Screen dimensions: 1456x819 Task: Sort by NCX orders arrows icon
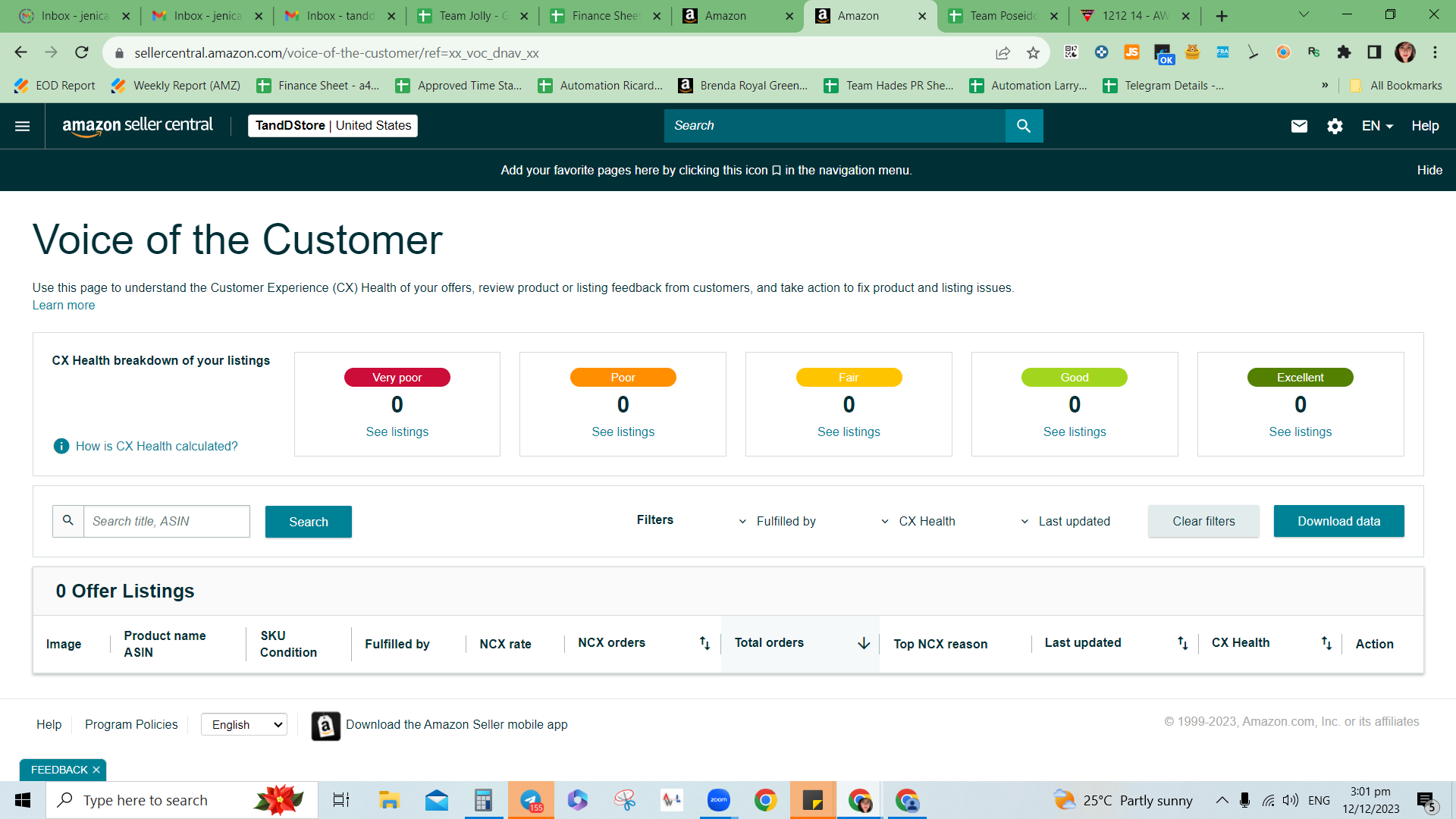704,643
